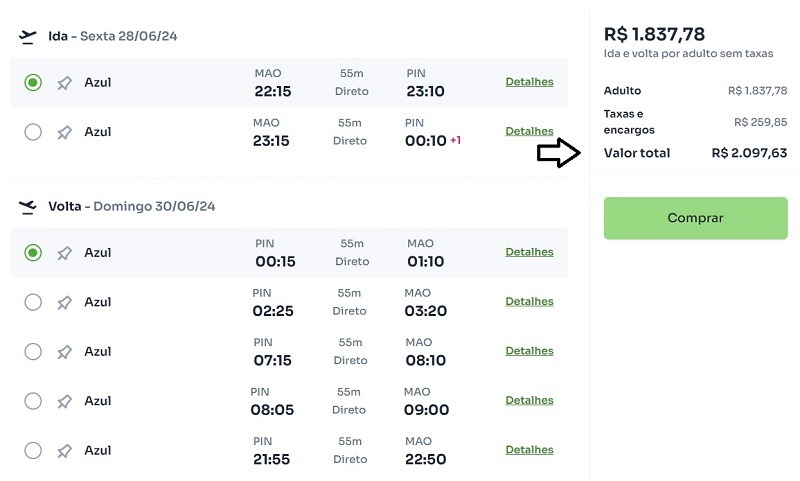Pin the 21:55 return flight
Screen dimensions: 800x481
pos(64,451)
